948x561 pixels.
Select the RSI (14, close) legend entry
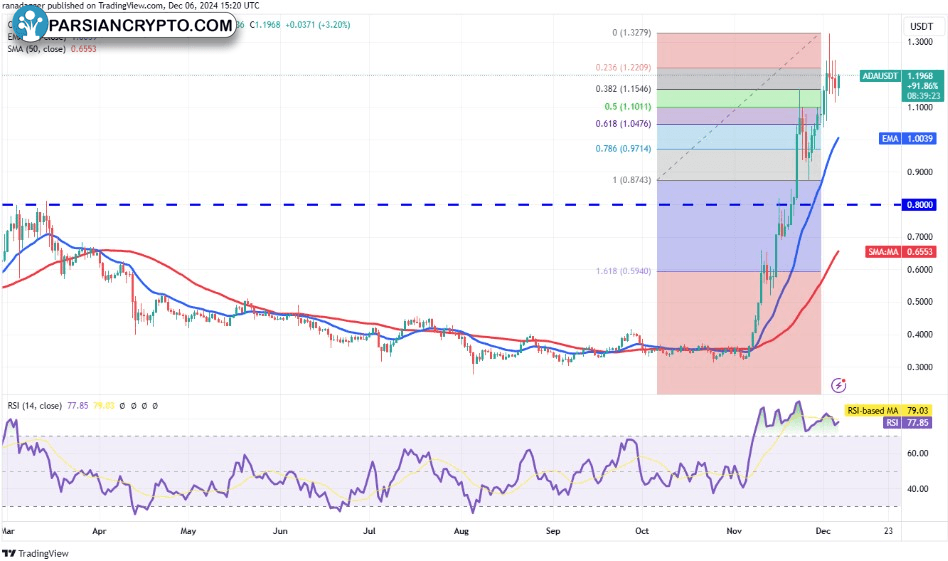coord(34,406)
